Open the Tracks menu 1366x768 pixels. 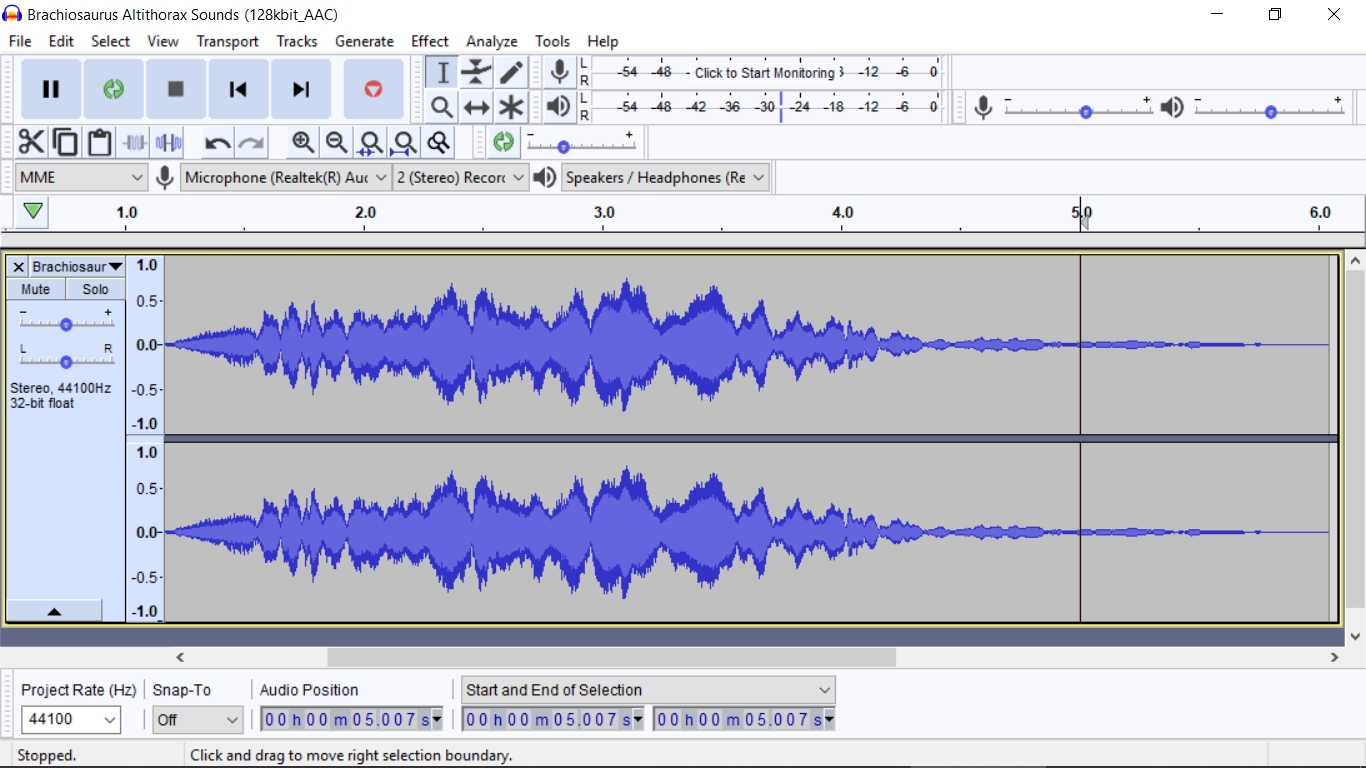click(x=297, y=41)
